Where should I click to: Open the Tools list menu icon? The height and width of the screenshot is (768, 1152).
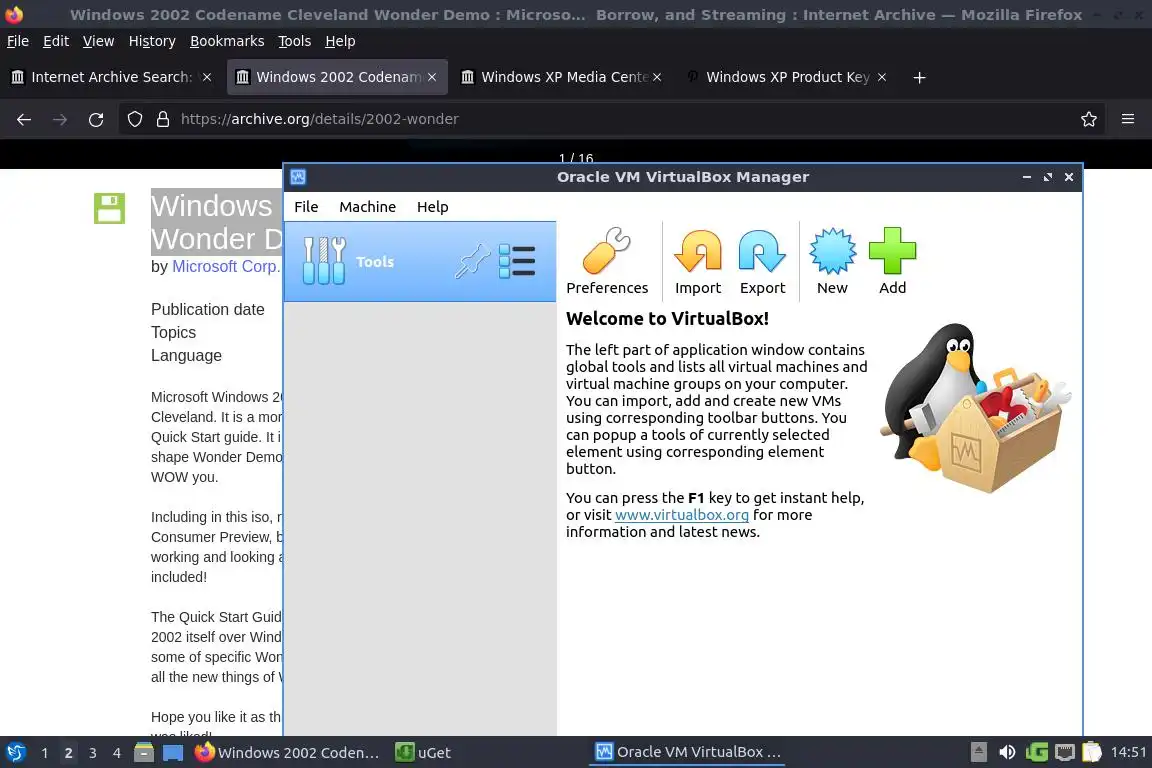click(516, 261)
